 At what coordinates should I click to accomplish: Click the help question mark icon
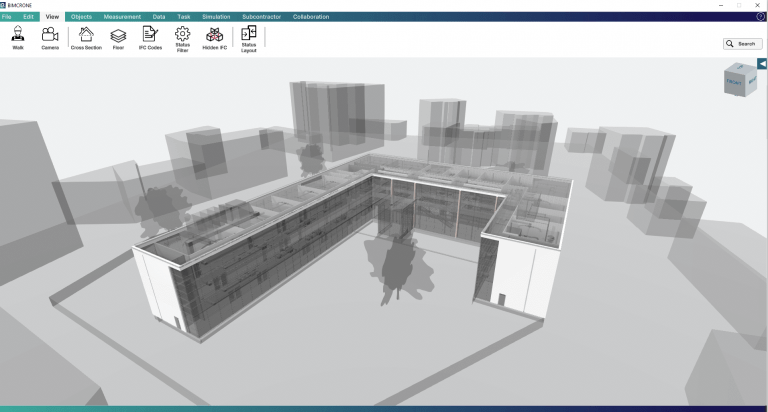761,17
